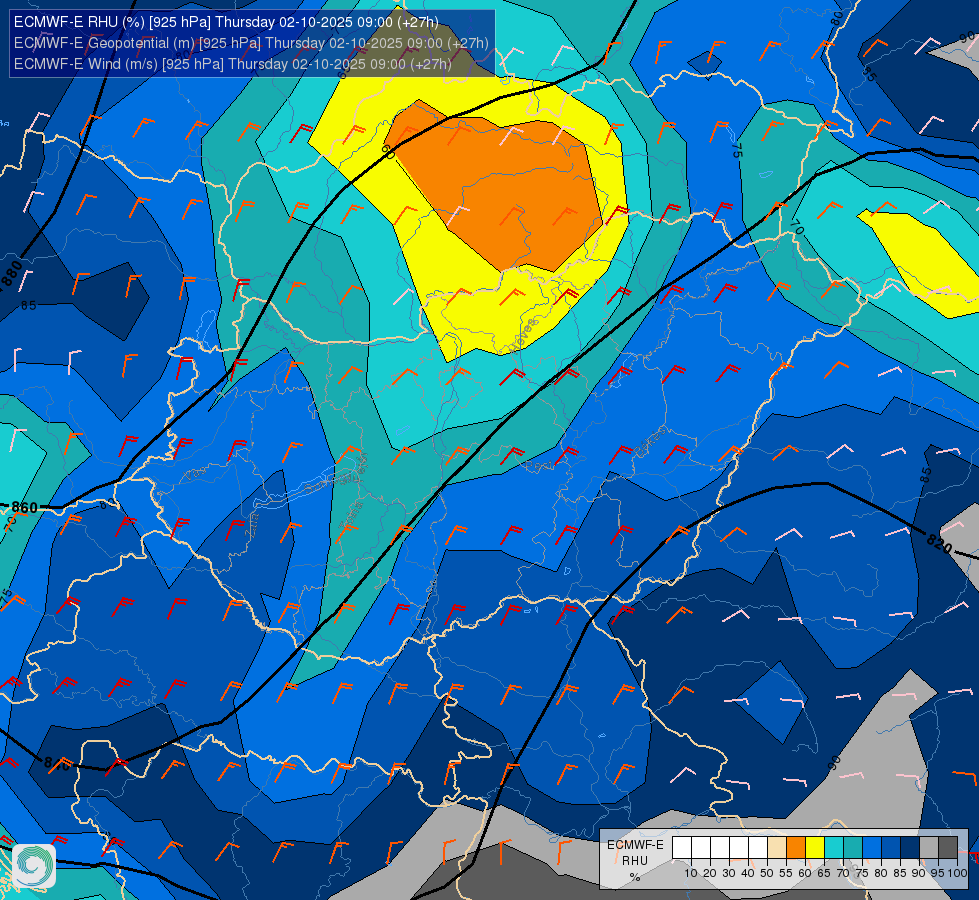The width and height of the screenshot is (979, 900).
Task: Pick the light cyan 65–70 legend swatch
Action: (x=834, y=848)
